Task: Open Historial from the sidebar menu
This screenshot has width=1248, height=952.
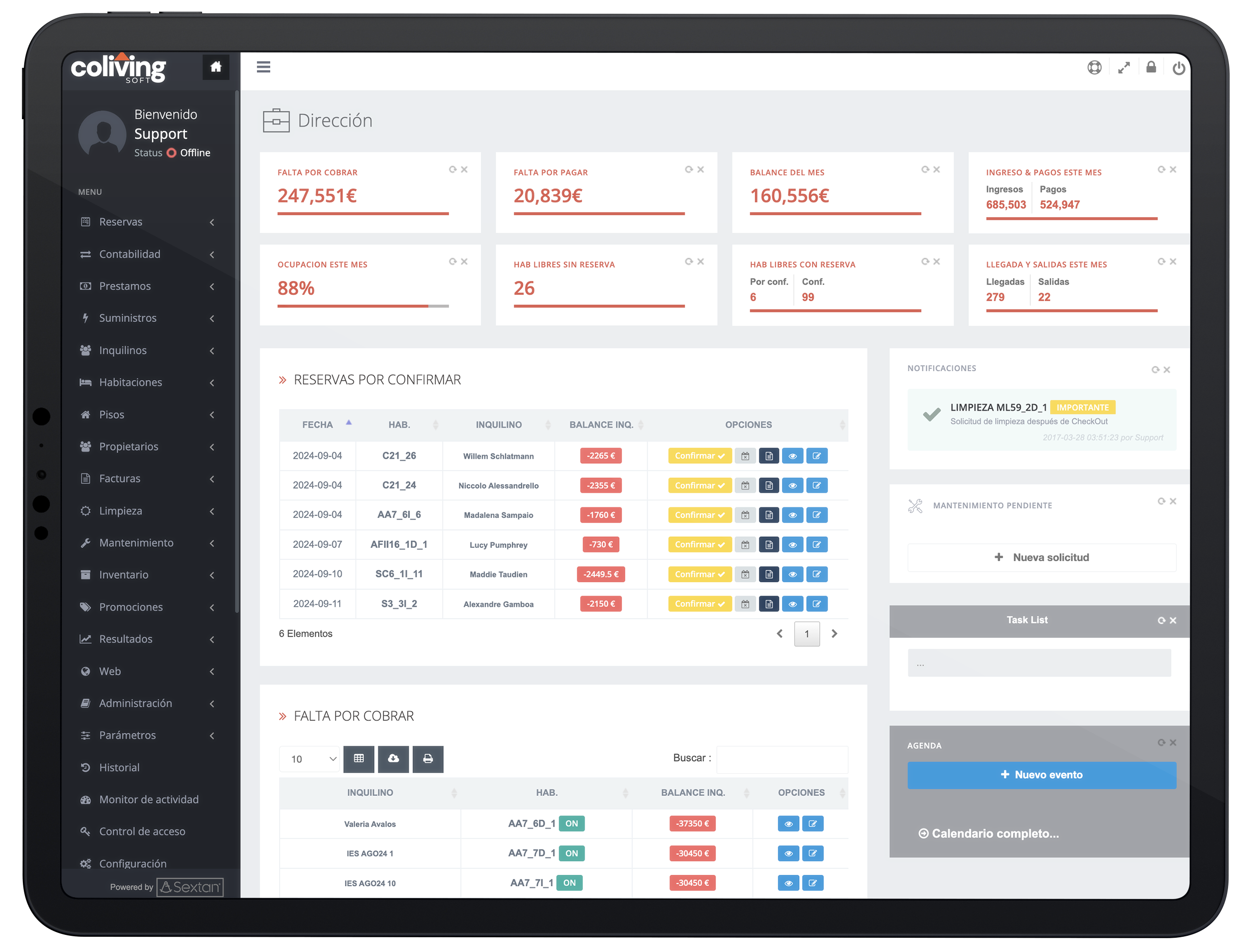Action: point(119,767)
